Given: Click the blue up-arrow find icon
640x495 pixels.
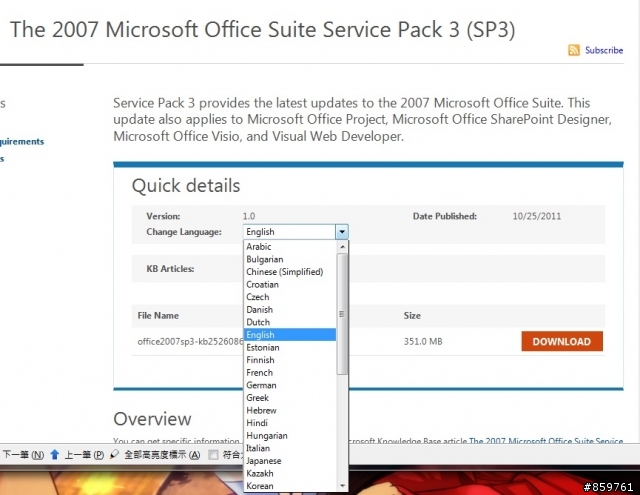Looking at the screenshot, I should click(55, 454).
